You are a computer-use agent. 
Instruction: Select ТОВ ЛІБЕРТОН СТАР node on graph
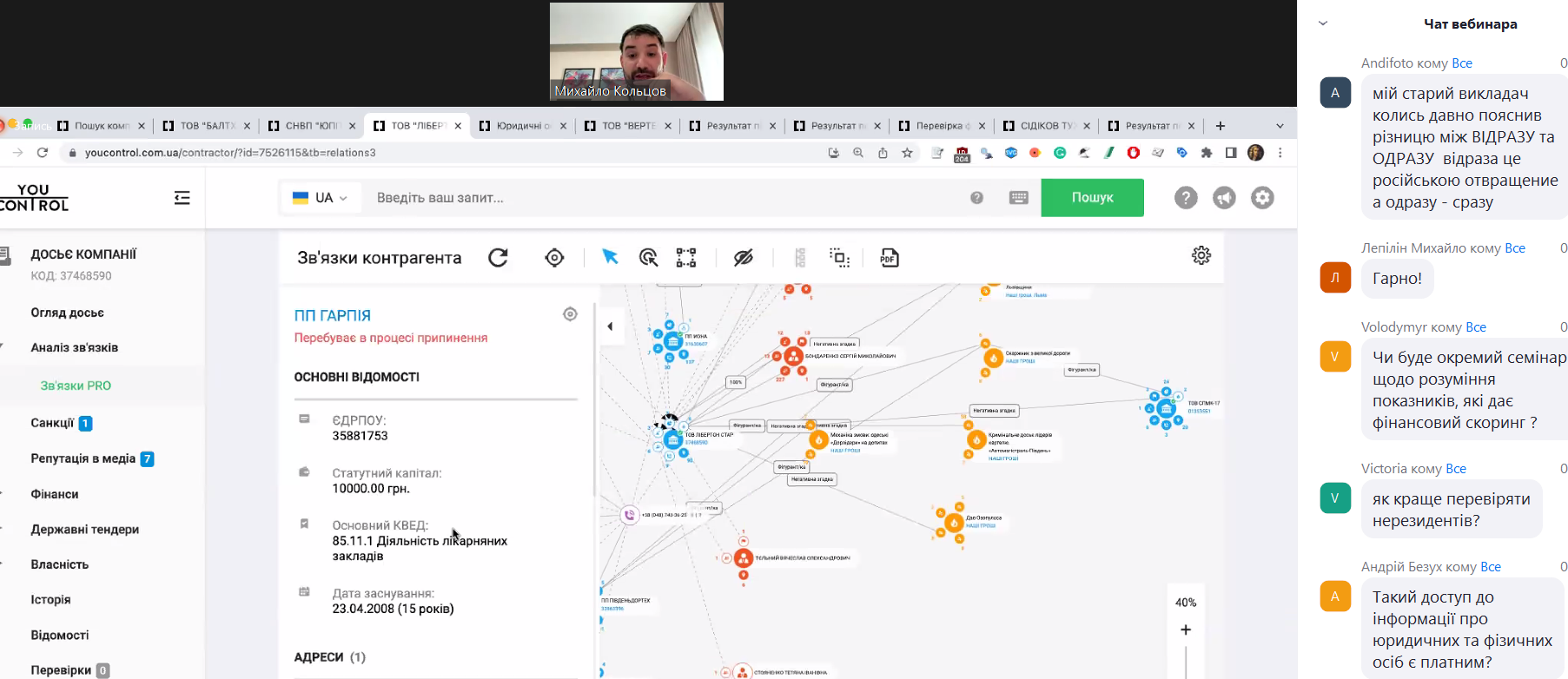pyautogui.click(x=672, y=440)
